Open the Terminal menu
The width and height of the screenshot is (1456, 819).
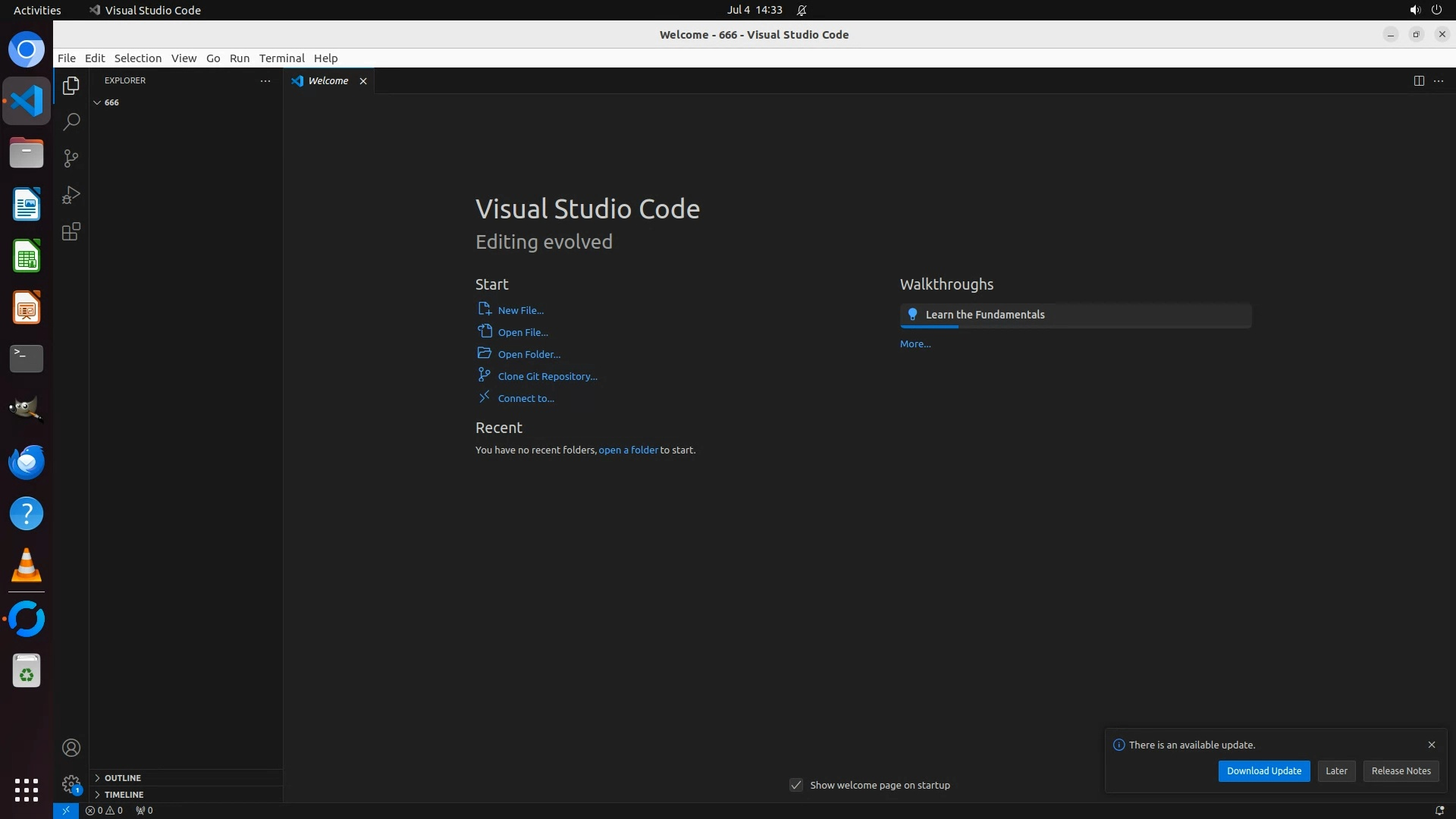point(281,58)
